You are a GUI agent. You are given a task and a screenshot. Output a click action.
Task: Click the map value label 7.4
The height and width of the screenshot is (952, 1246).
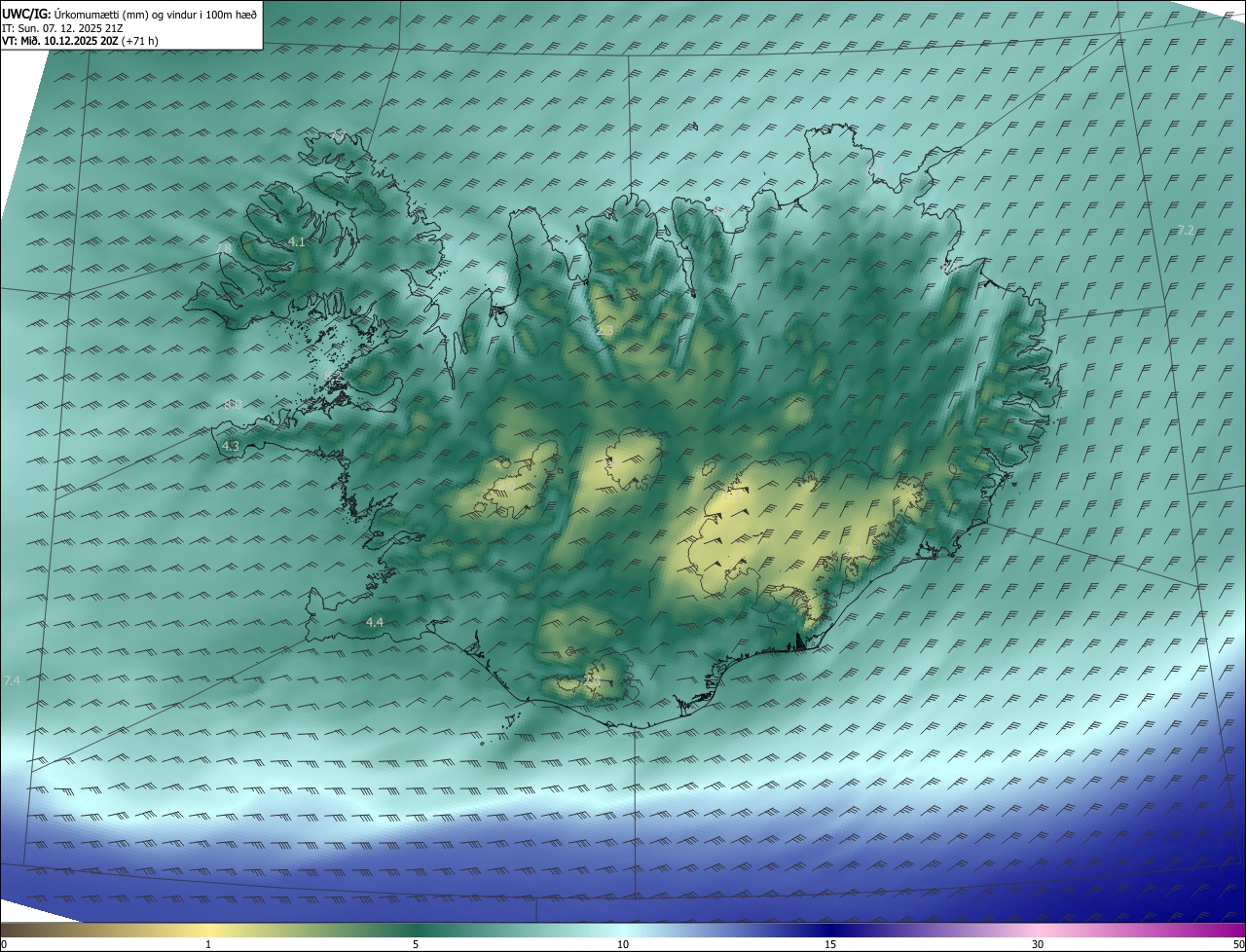click(x=12, y=680)
